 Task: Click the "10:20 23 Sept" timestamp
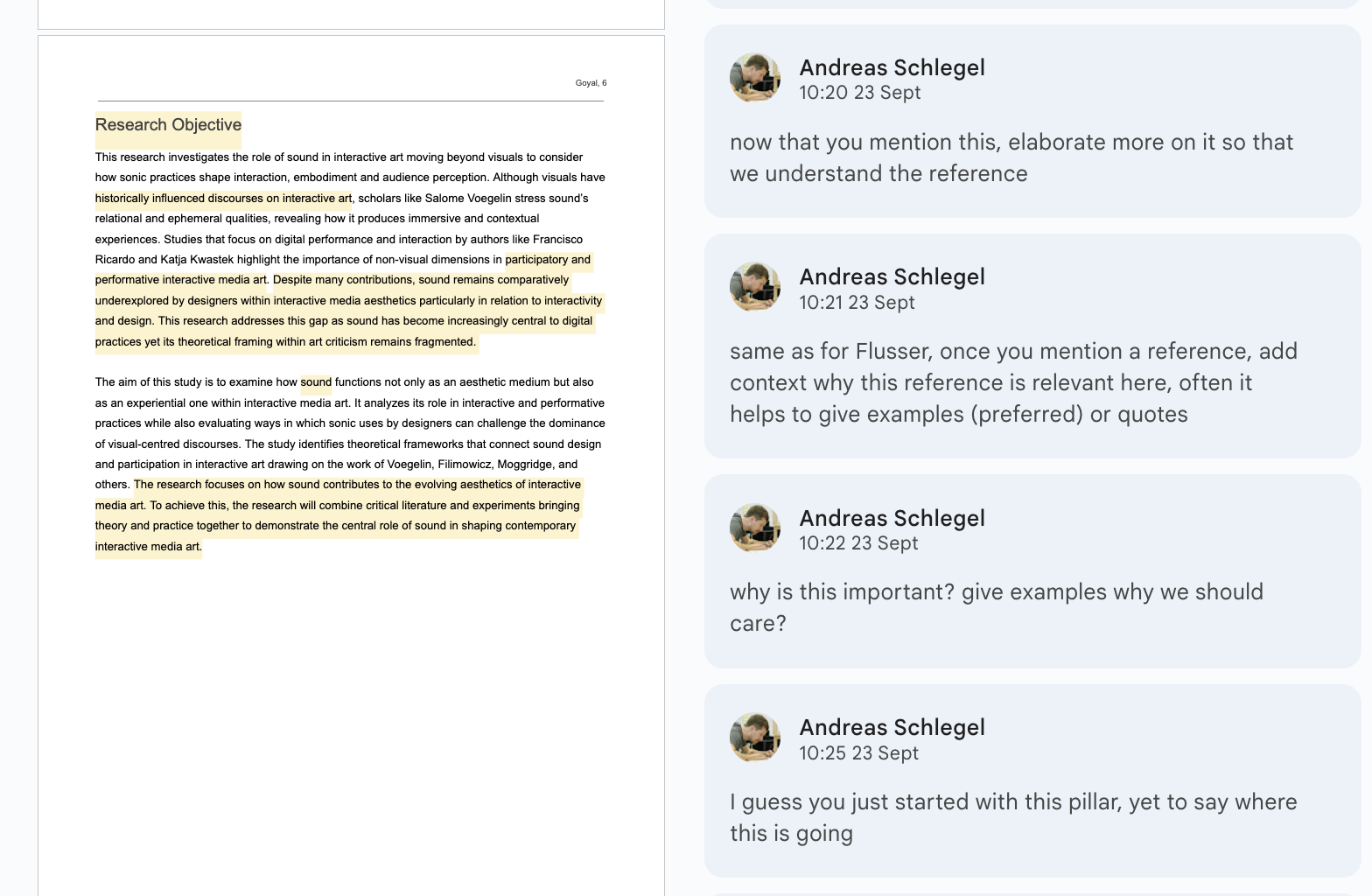pos(859,93)
